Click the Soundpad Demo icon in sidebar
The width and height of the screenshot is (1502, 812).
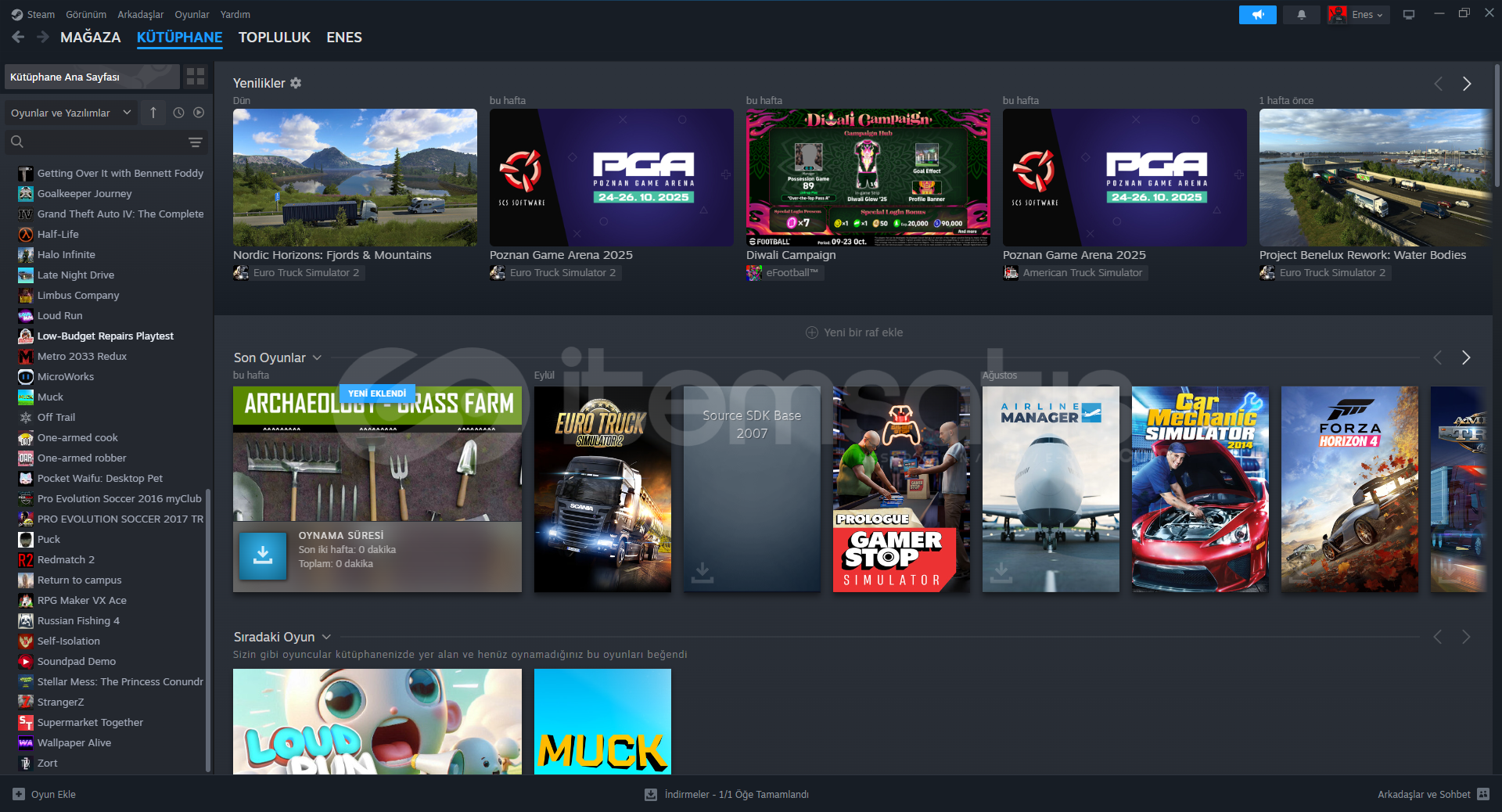tap(26, 661)
